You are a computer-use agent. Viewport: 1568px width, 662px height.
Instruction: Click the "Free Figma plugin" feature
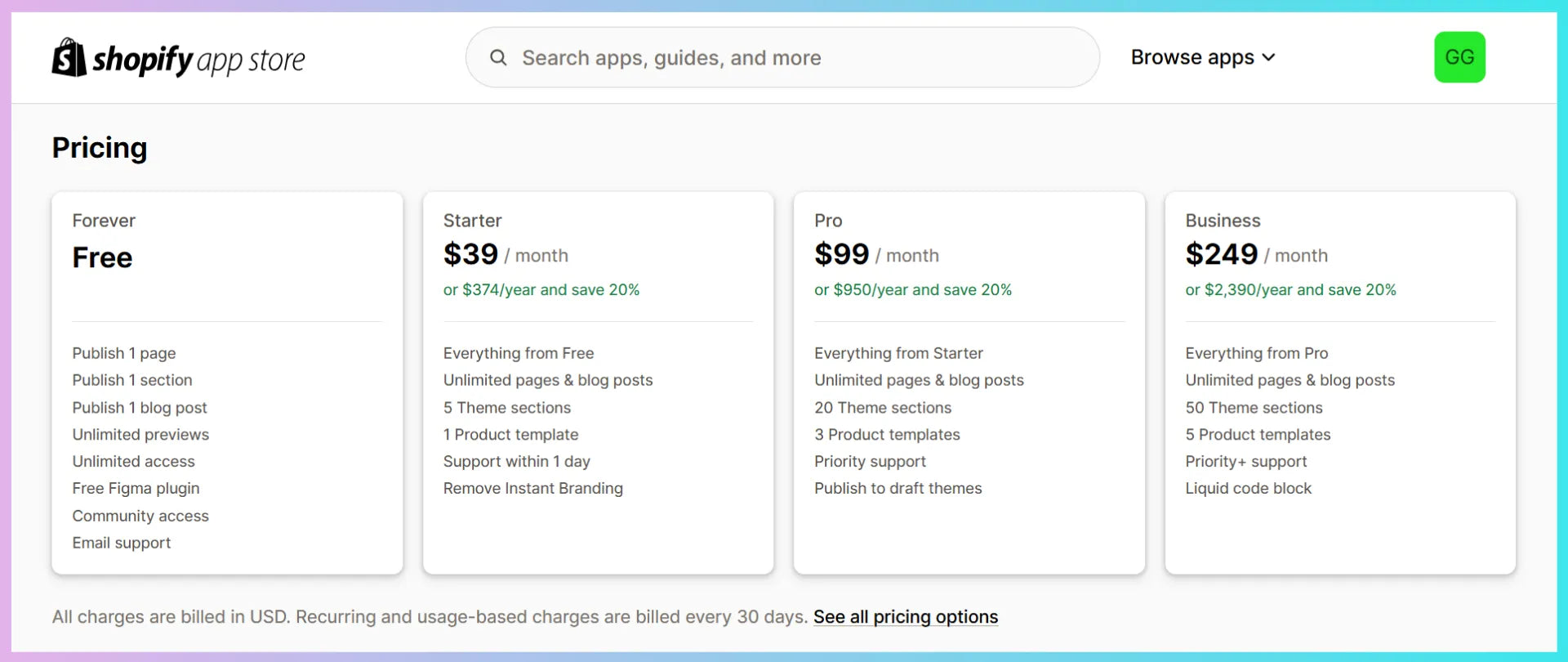coord(136,489)
